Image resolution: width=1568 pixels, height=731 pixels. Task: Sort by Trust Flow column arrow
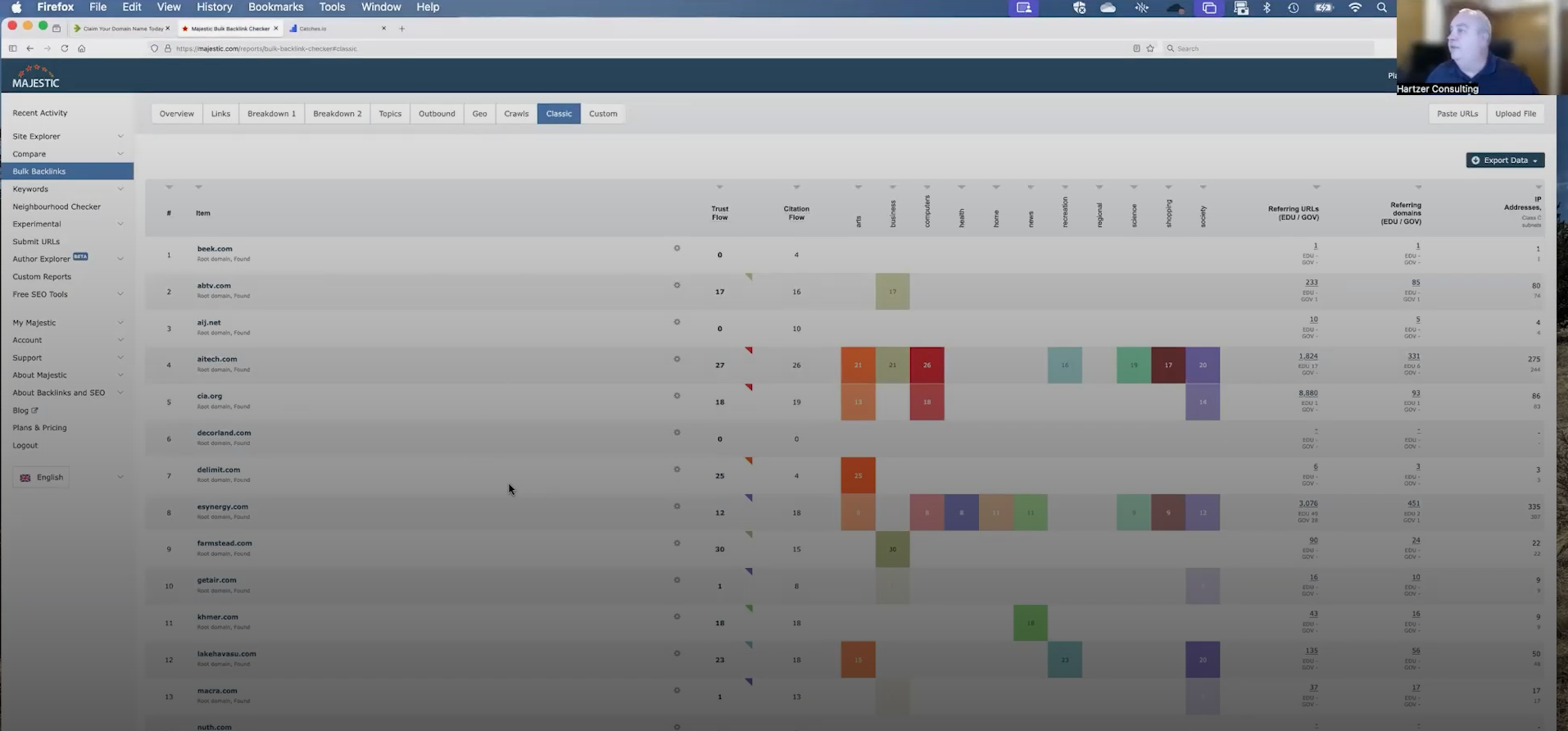(x=719, y=188)
